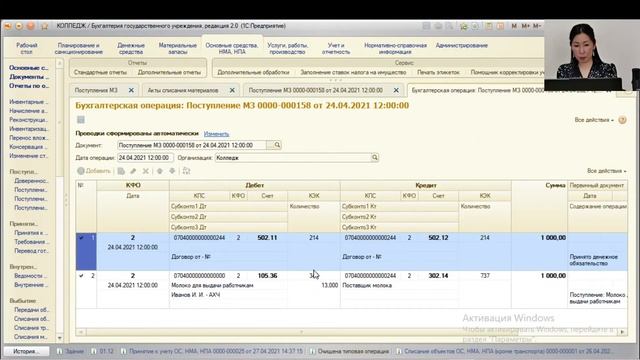Open the Денежные средства section
Screen dimensions: 640x360
pyautogui.click(x=131, y=49)
